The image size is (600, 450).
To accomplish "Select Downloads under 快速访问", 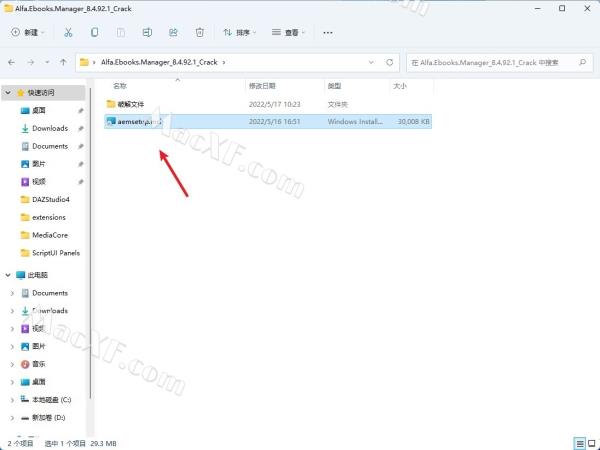I will pyautogui.click(x=49, y=128).
